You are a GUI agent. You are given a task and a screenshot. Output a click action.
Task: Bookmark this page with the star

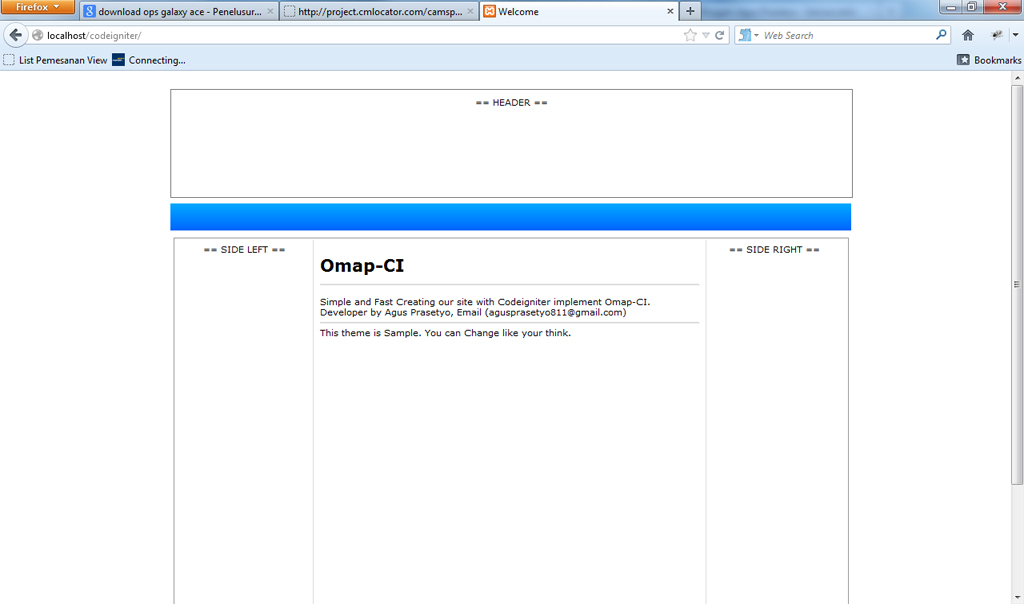[690, 35]
